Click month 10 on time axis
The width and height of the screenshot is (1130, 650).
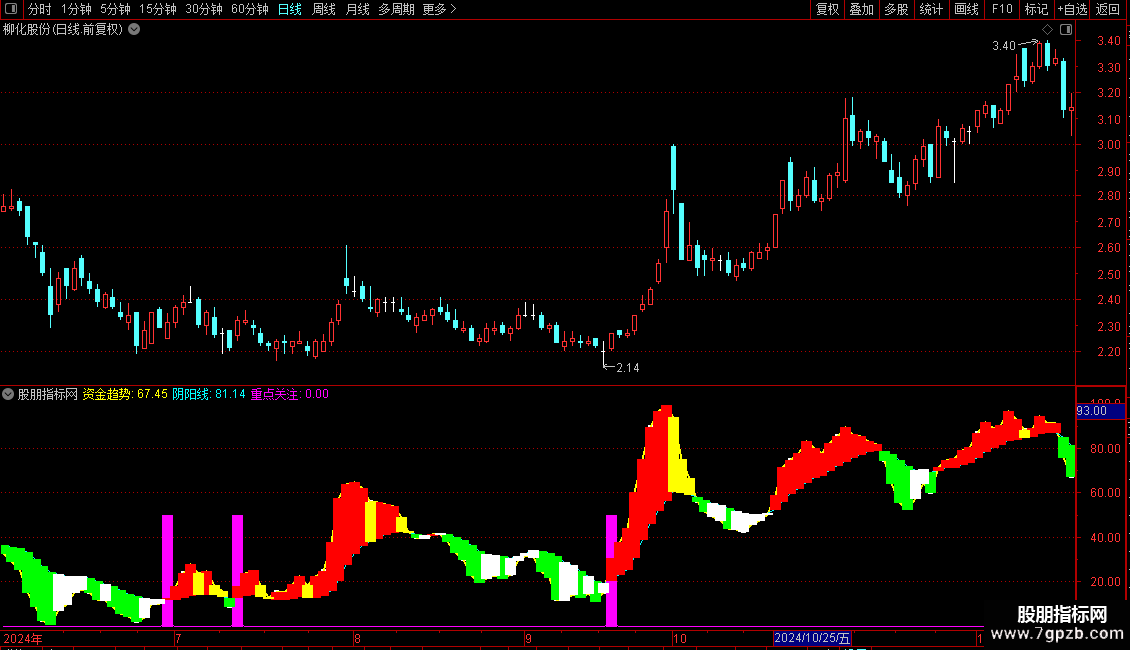pyautogui.click(x=680, y=639)
